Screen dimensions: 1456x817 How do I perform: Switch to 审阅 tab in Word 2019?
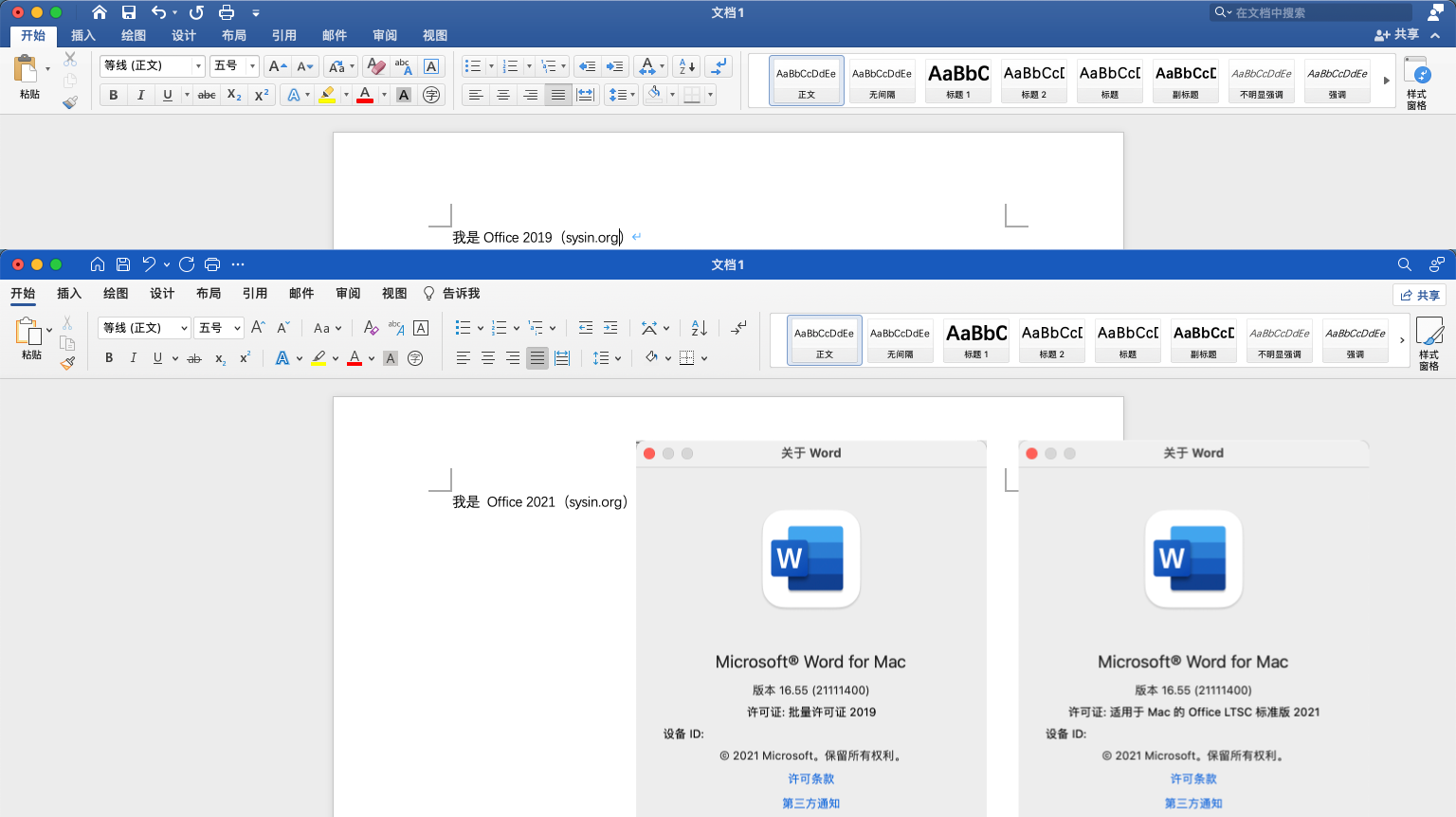pyautogui.click(x=385, y=35)
